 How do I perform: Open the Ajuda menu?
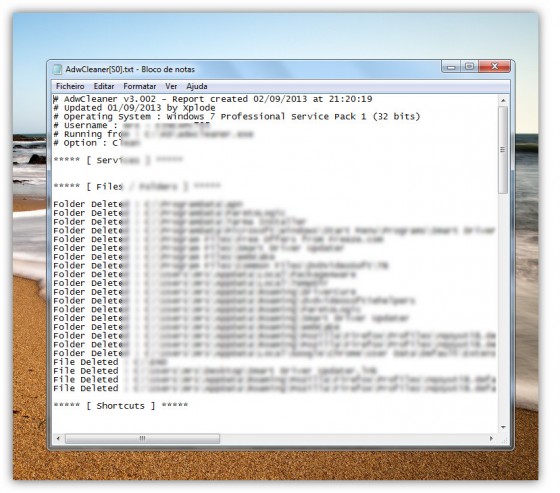[197, 86]
